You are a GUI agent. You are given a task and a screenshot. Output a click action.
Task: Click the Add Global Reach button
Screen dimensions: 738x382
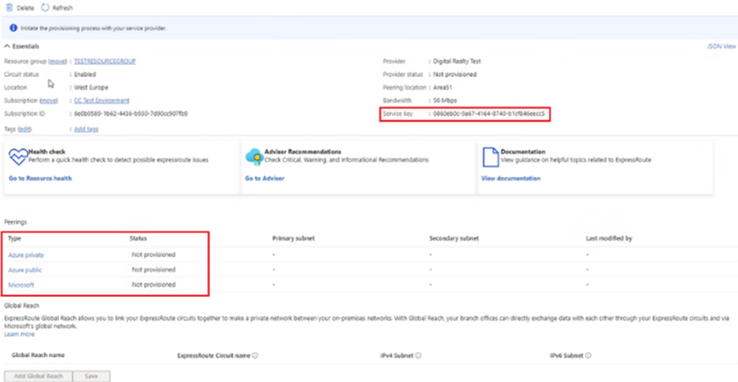pyautogui.click(x=38, y=376)
